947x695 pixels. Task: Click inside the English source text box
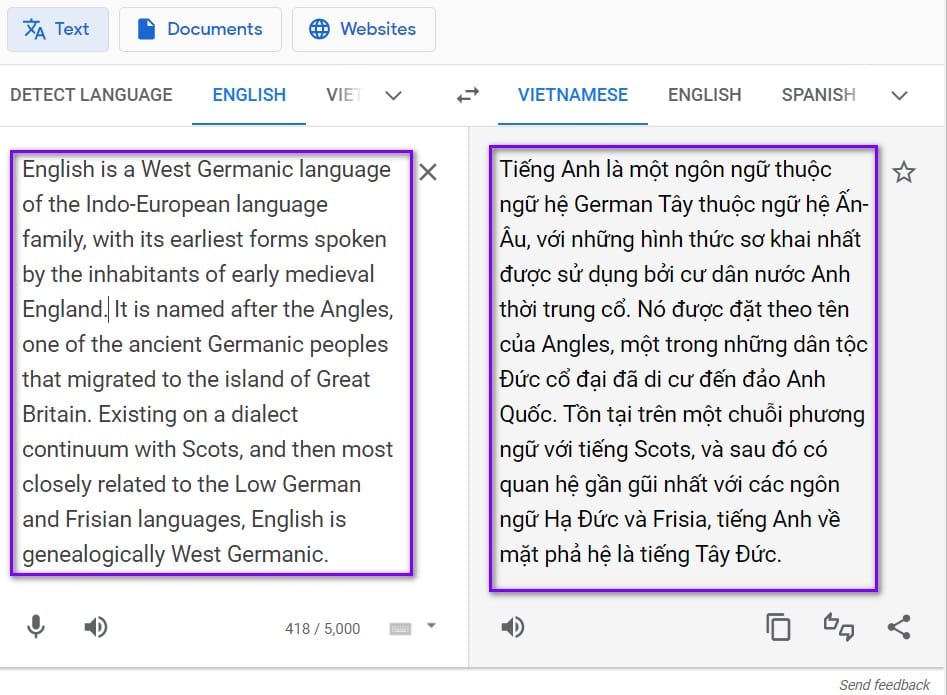click(x=211, y=362)
